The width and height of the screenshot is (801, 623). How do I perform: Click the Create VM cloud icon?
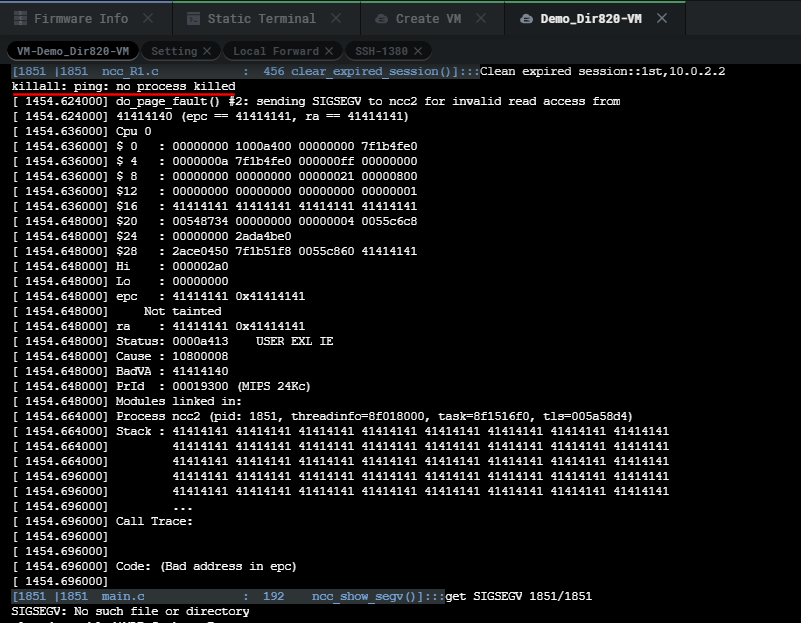click(x=381, y=19)
